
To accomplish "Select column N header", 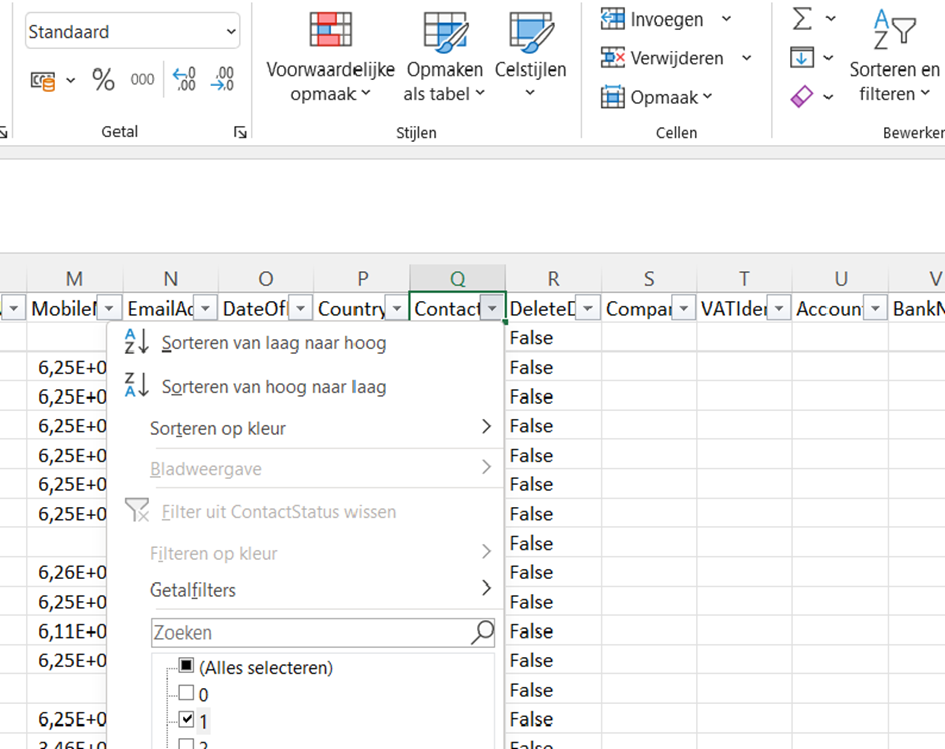I will [171, 278].
